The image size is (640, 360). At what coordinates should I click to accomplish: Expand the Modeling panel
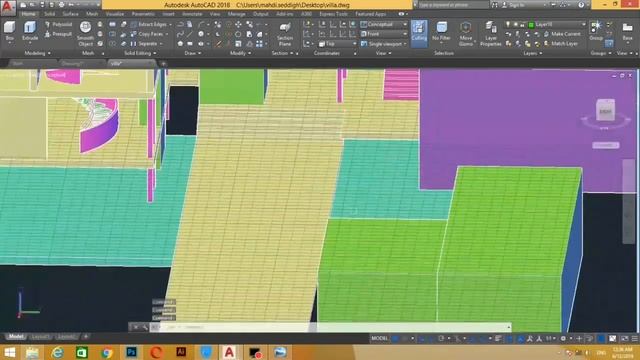[x=38, y=53]
